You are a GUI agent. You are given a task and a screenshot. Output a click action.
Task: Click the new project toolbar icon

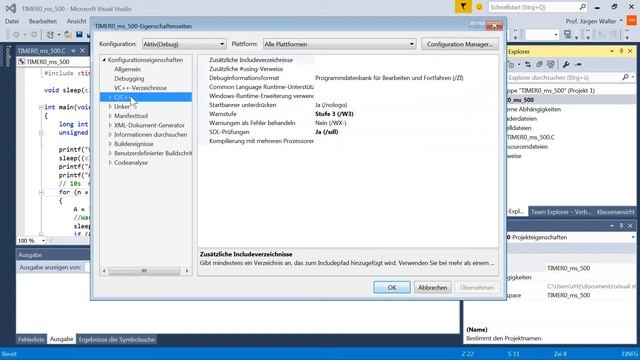(50, 35)
